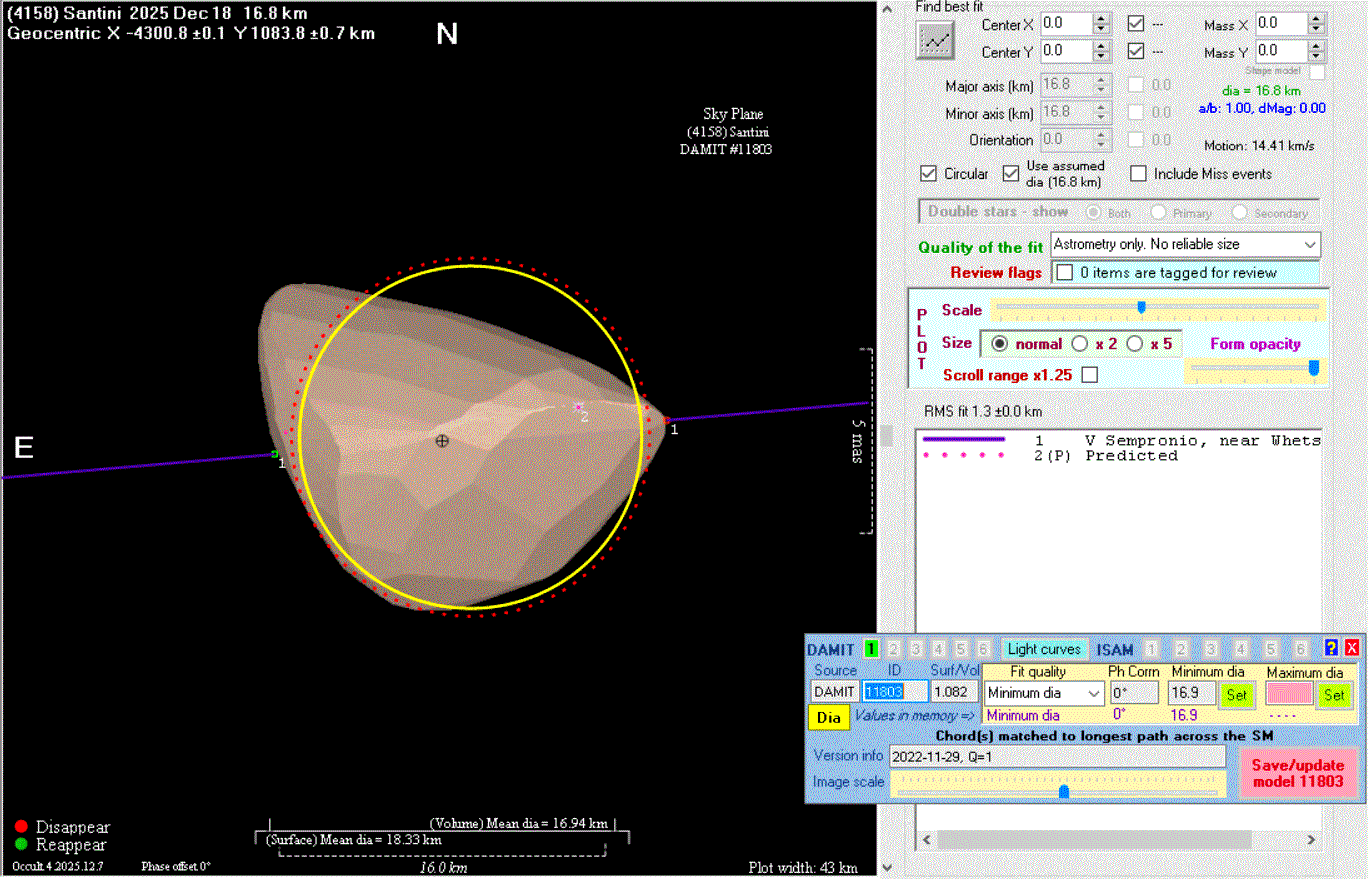Image resolution: width=1368 pixels, height=879 pixels.
Task: Decrease the Mass Y spinner value
Action: tap(1317, 56)
